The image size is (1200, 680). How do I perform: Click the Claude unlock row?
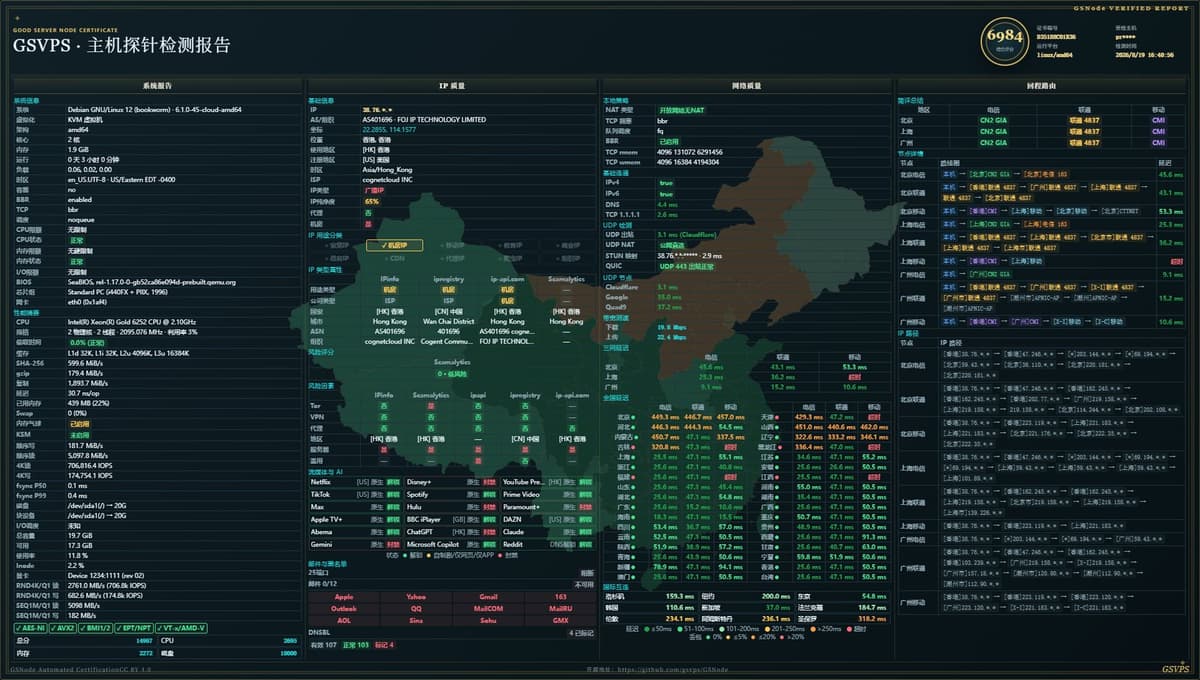click(548, 532)
